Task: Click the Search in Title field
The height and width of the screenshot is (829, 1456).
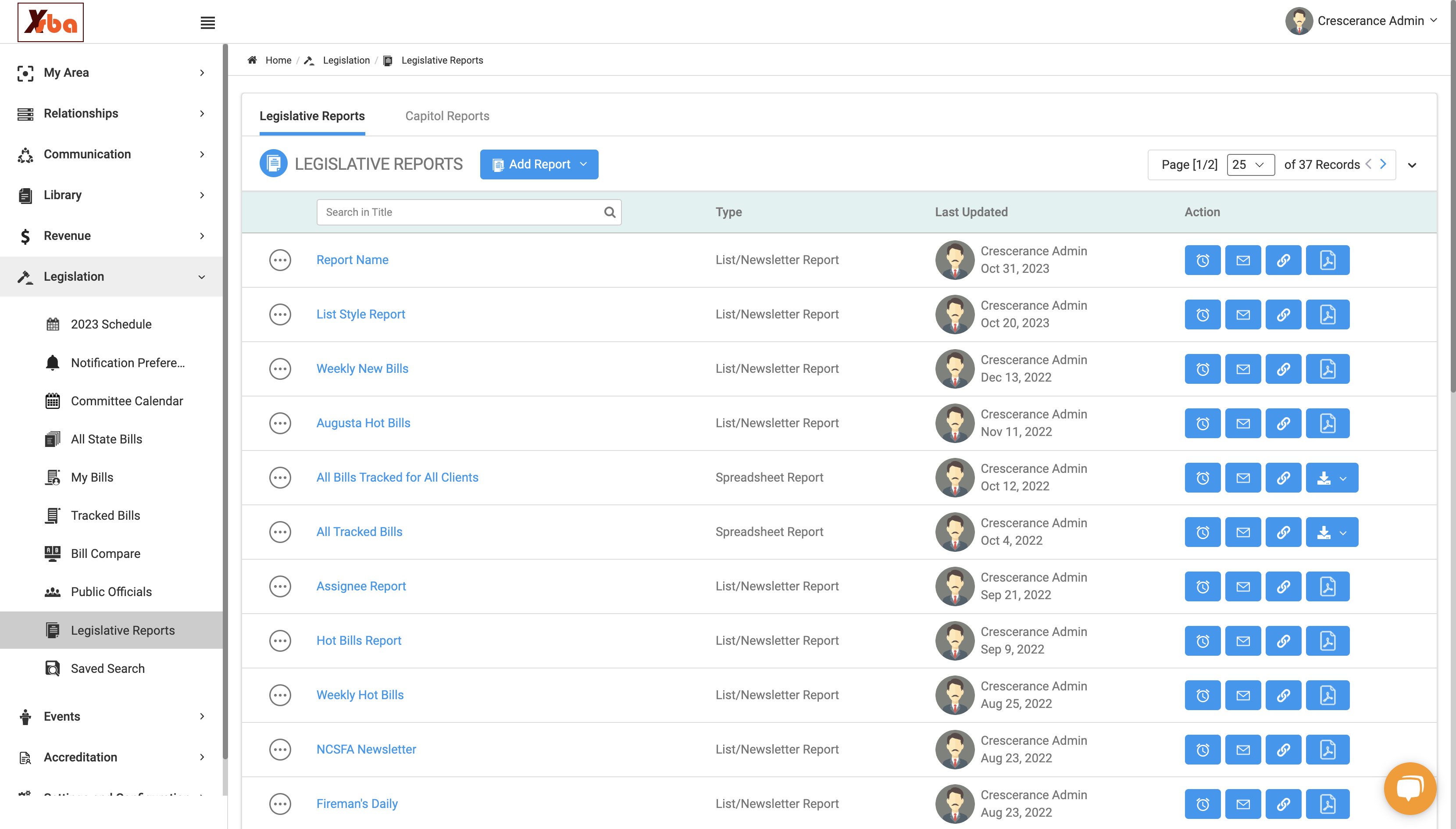Action: click(468, 212)
